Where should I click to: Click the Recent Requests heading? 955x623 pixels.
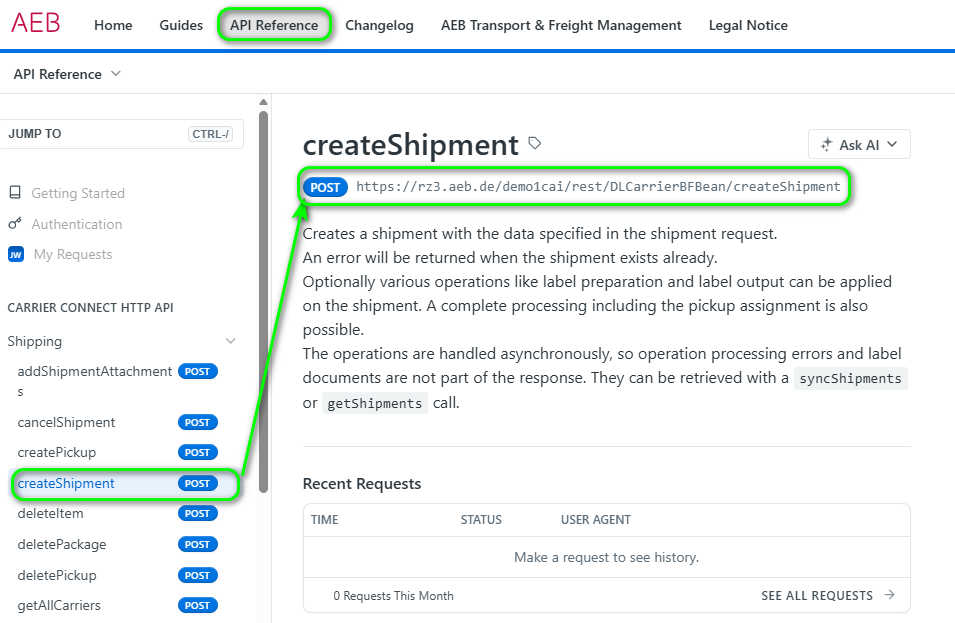(x=362, y=484)
